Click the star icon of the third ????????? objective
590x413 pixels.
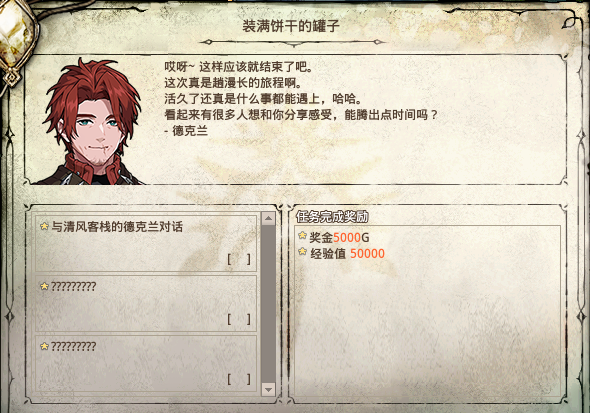tap(44, 346)
